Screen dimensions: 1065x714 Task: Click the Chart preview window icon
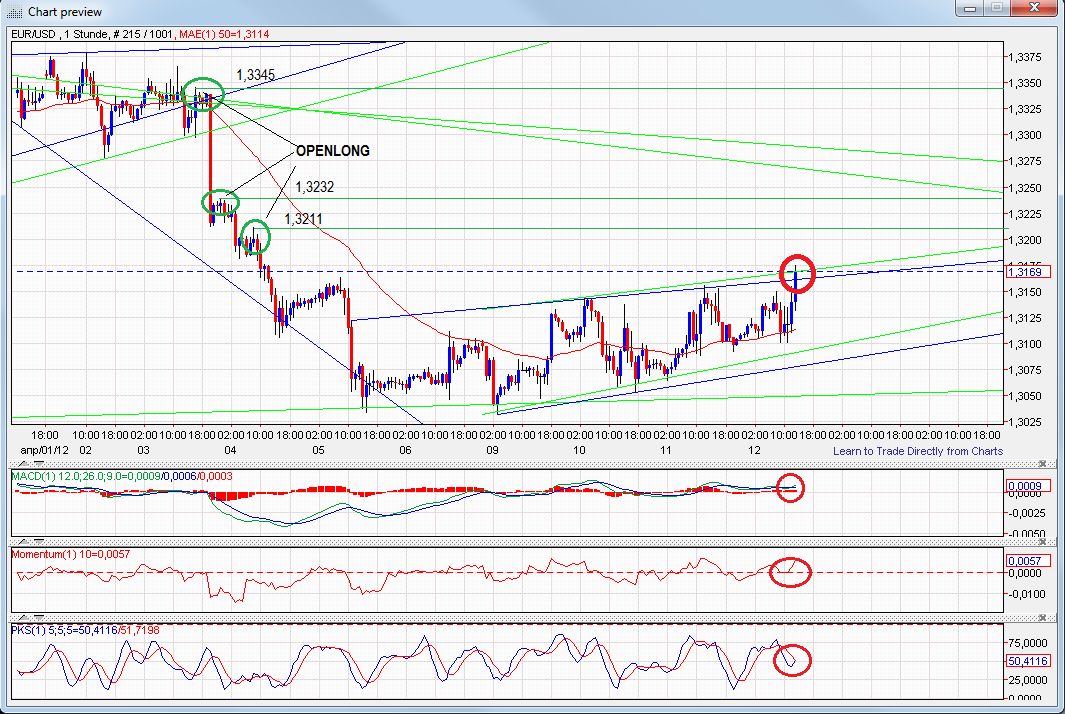pyautogui.click(x=14, y=12)
